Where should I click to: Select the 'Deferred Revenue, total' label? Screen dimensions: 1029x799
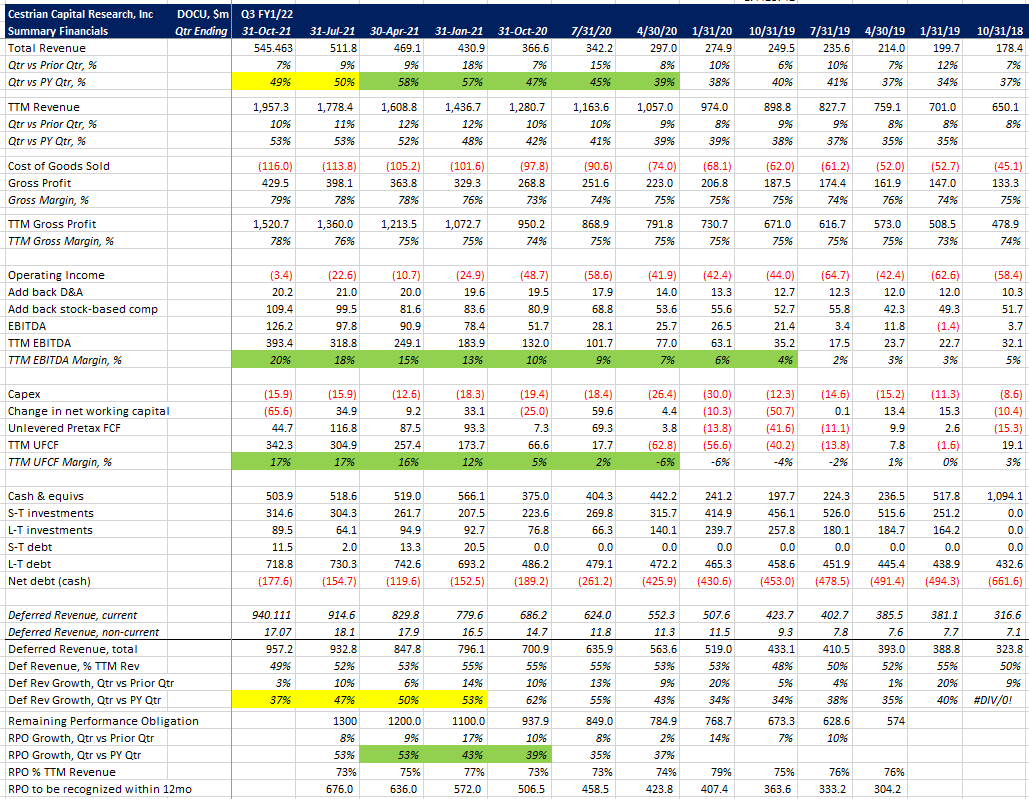click(73, 649)
